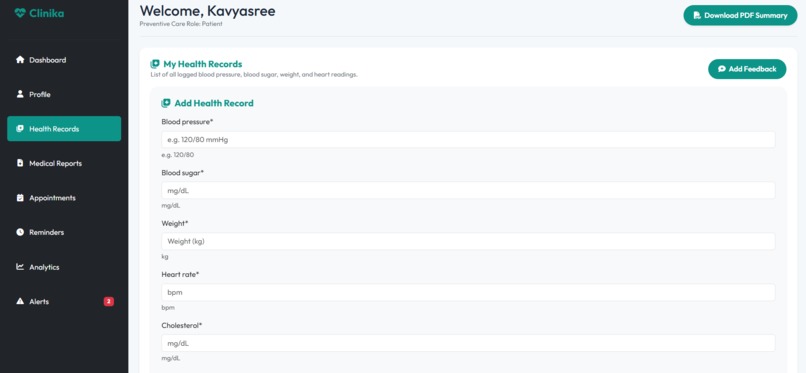806x373 pixels.
Task: Click the Welcome, Kavyasree heading
Action: coord(207,10)
